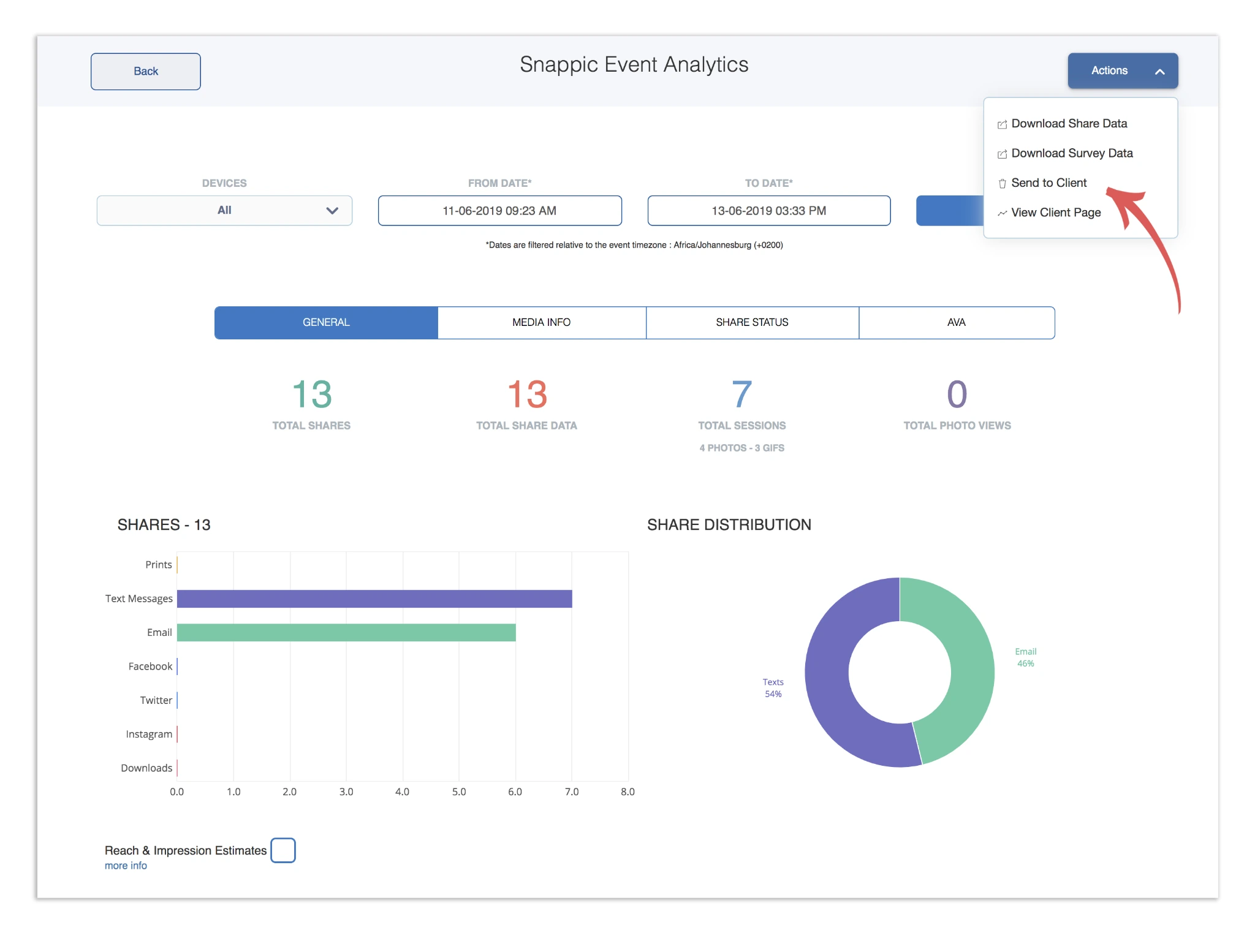Click the SHARE DISTRIBUTION heading
Viewport: 1255px width, 952px height.
729,525
